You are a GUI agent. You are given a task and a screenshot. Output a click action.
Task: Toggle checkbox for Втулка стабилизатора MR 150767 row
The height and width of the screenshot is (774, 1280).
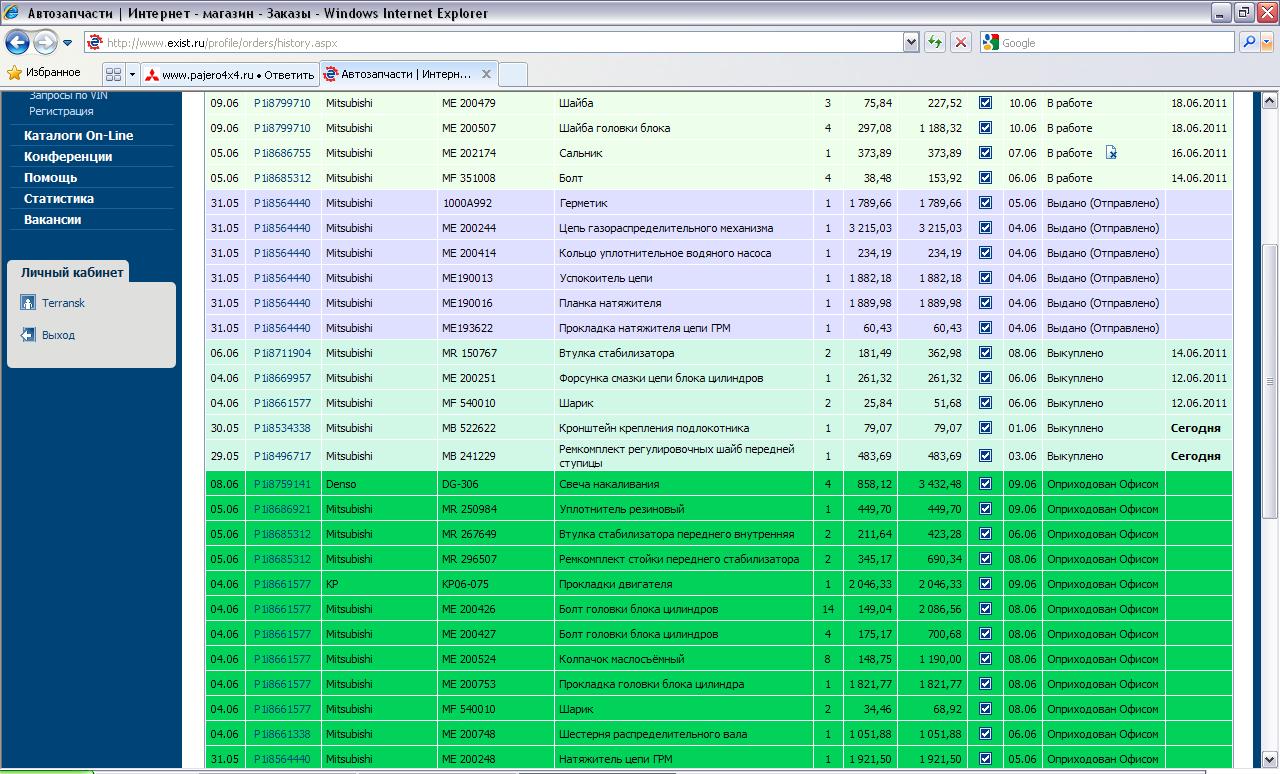[985, 353]
